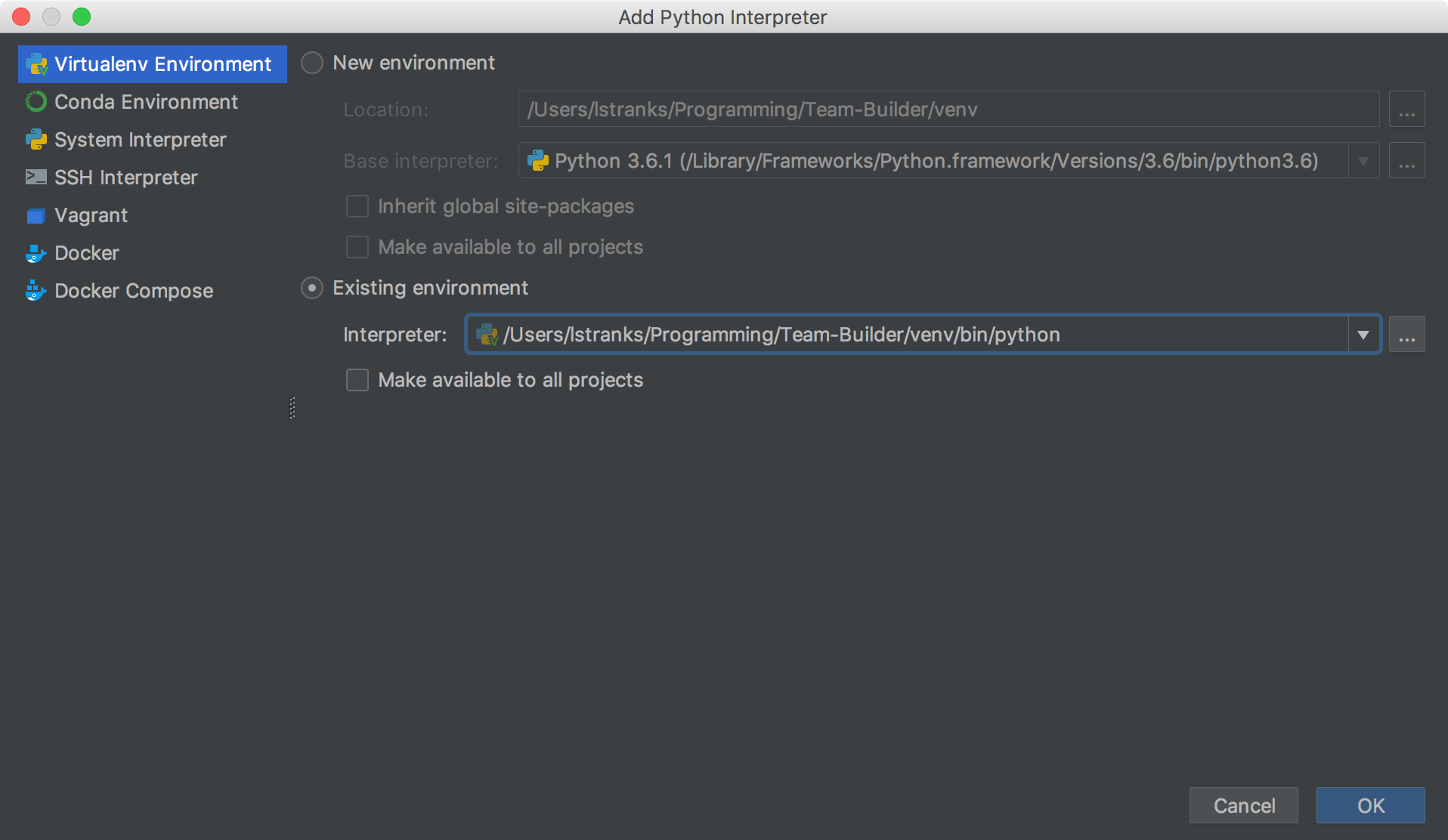Open the Base interpreter dropdown arrow

click(x=1363, y=160)
